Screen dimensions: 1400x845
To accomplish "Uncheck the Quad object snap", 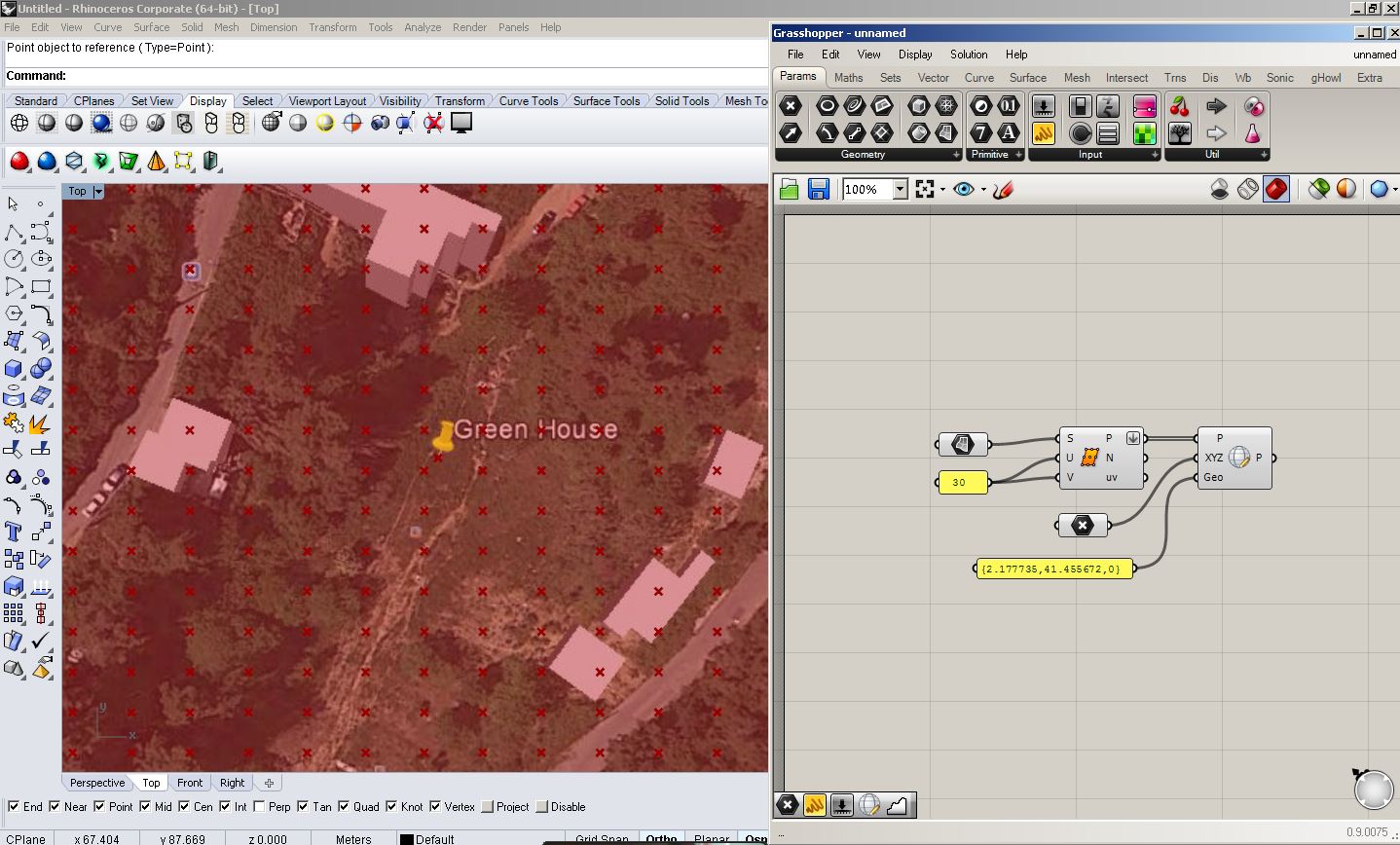I will pyautogui.click(x=343, y=806).
